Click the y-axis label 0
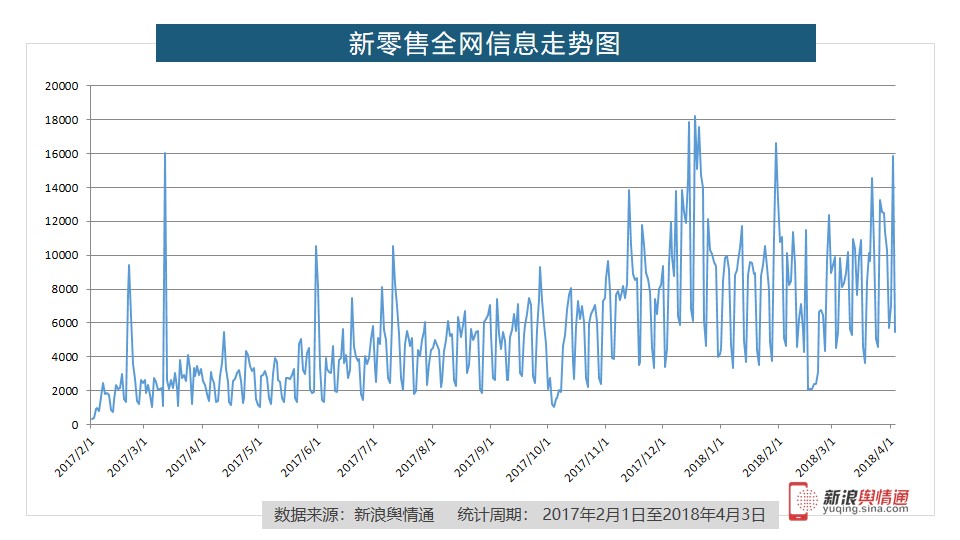 [75, 425]
